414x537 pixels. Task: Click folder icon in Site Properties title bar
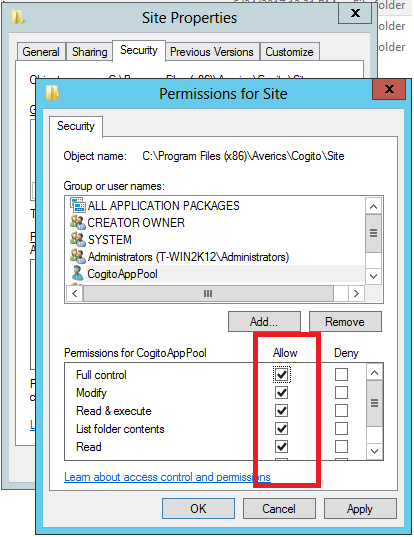click(18, 17)
